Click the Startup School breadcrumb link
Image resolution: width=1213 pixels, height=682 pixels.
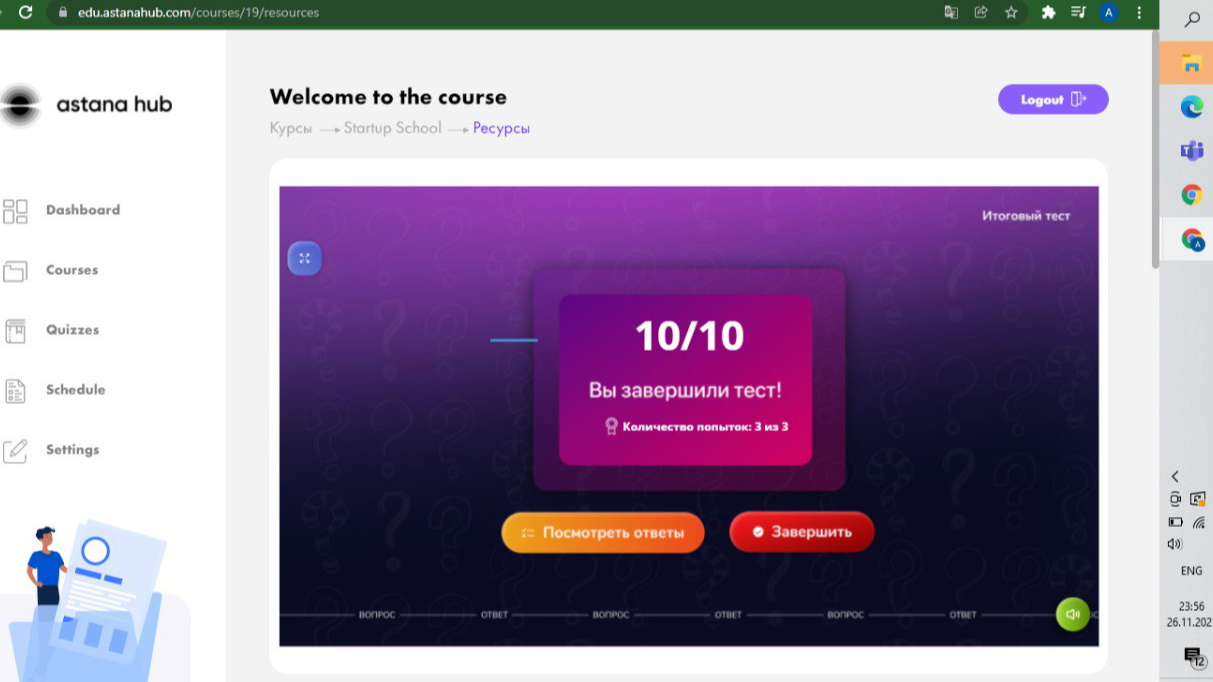coord(392,128)
